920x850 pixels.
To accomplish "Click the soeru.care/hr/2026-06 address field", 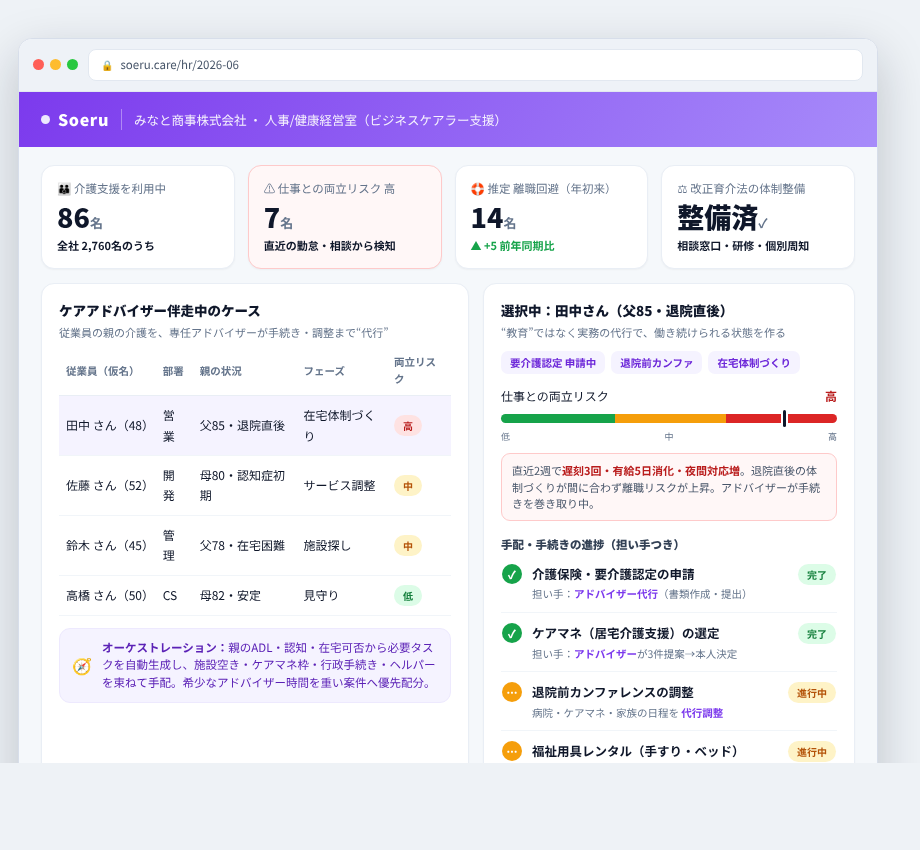I will coord(475,65).
